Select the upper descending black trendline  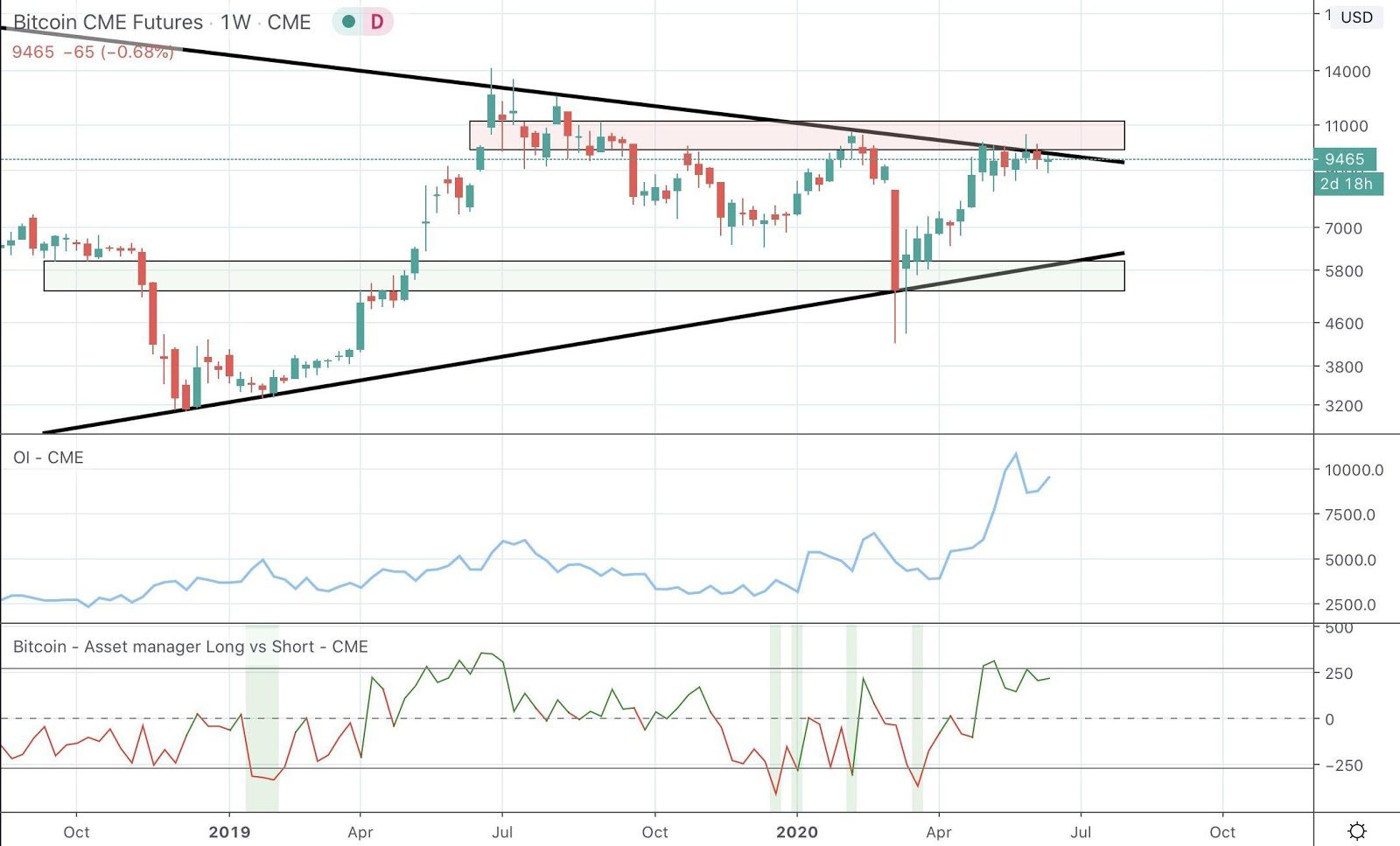(350, 67)
